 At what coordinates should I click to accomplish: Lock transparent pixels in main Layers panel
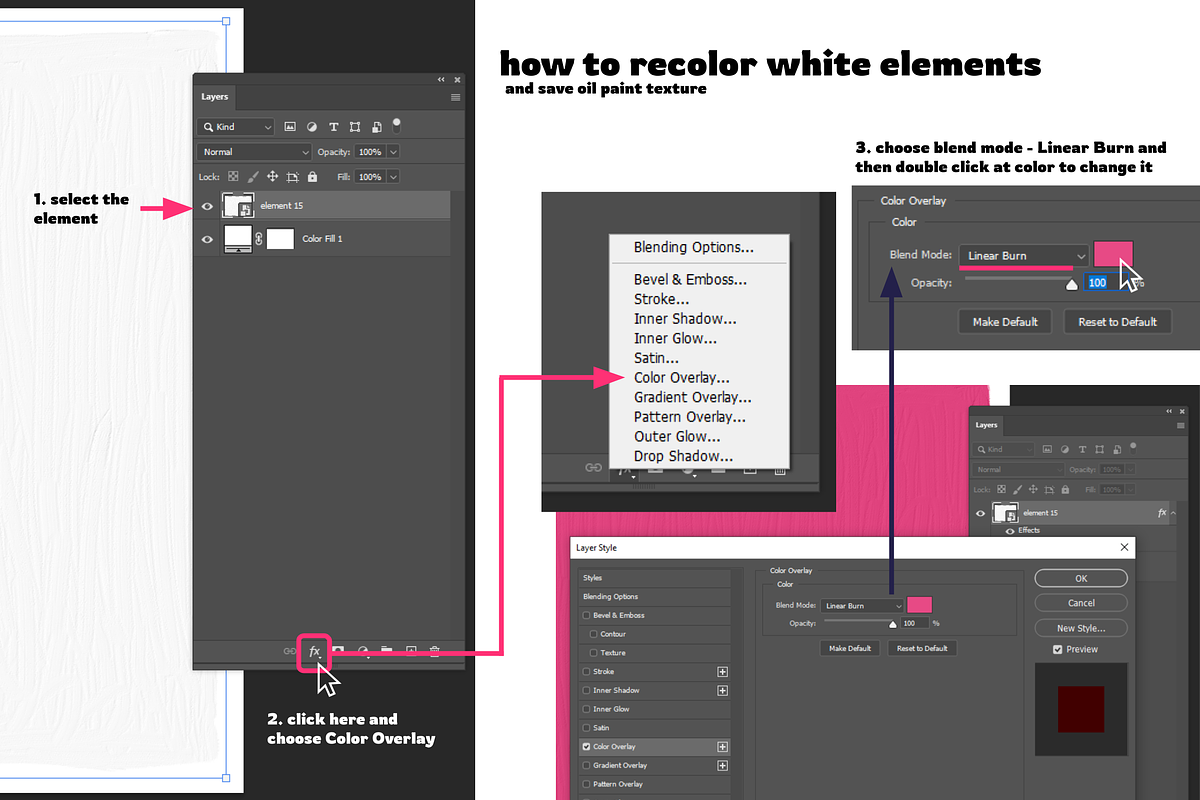tap(233, 177)
